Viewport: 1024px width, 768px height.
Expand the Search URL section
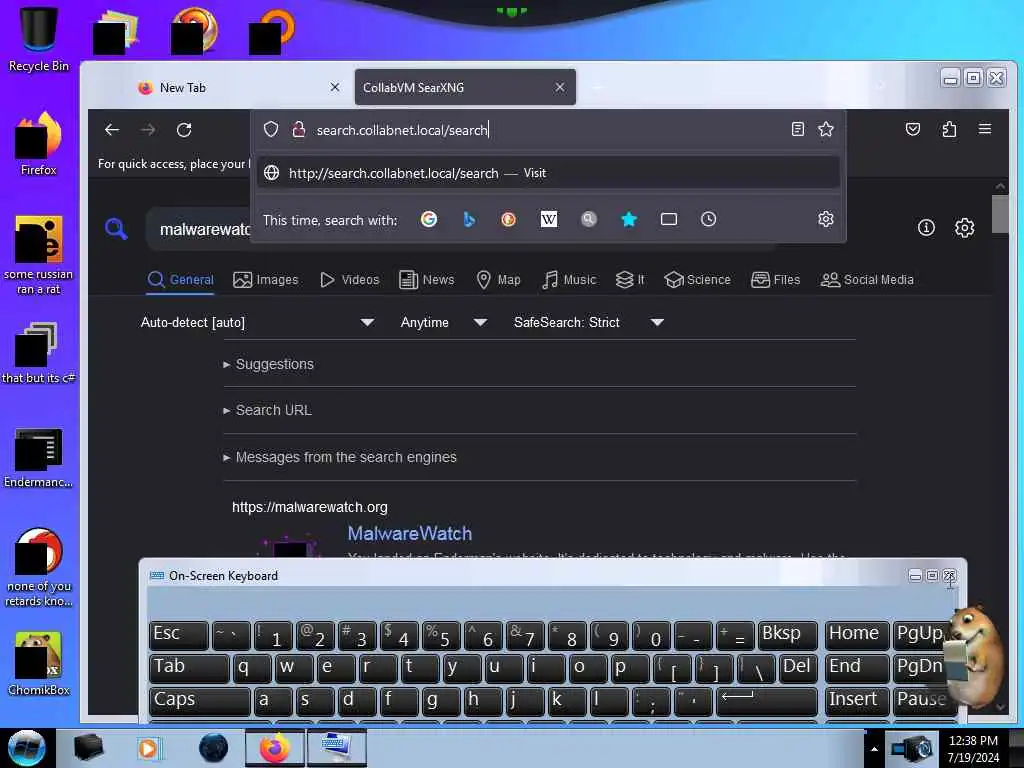267,410
